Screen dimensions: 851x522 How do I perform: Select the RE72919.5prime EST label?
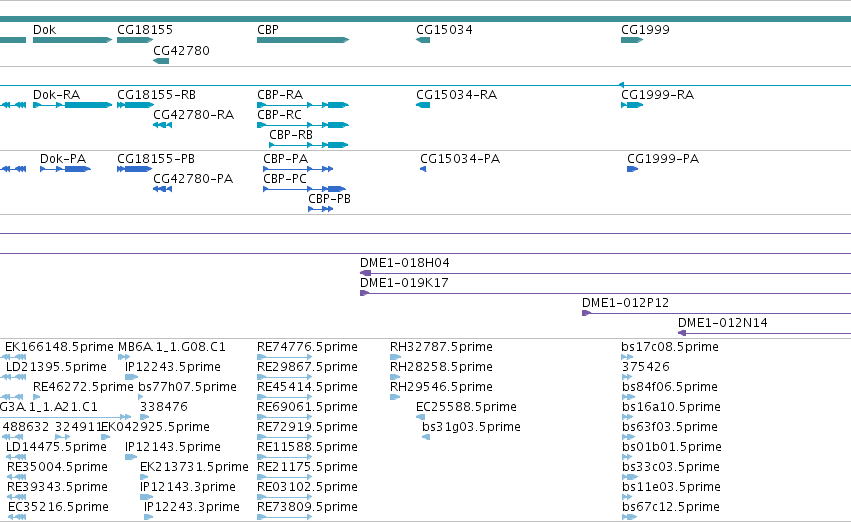click(x=307, y=427)
